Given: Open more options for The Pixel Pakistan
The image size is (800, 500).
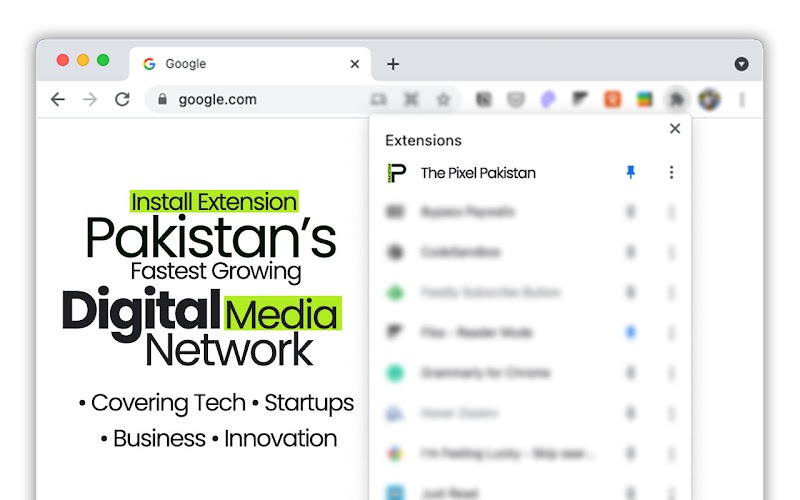Looking at the screenshot, I should 671,172.
